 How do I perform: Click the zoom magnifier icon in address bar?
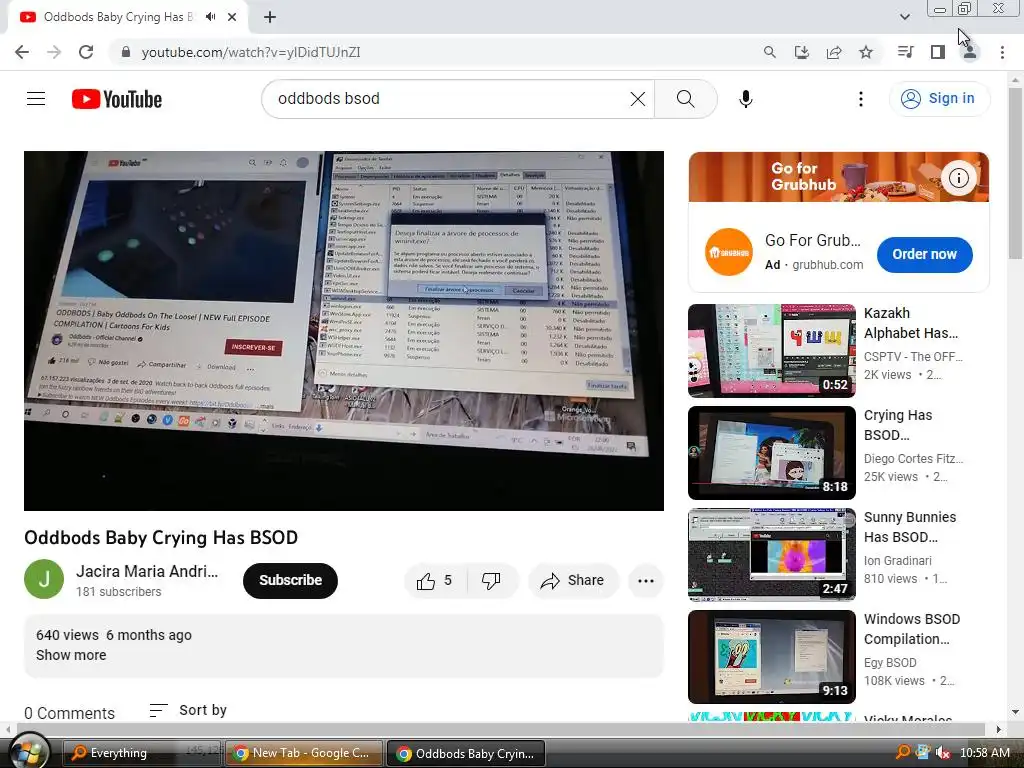[x=769, y=52]
